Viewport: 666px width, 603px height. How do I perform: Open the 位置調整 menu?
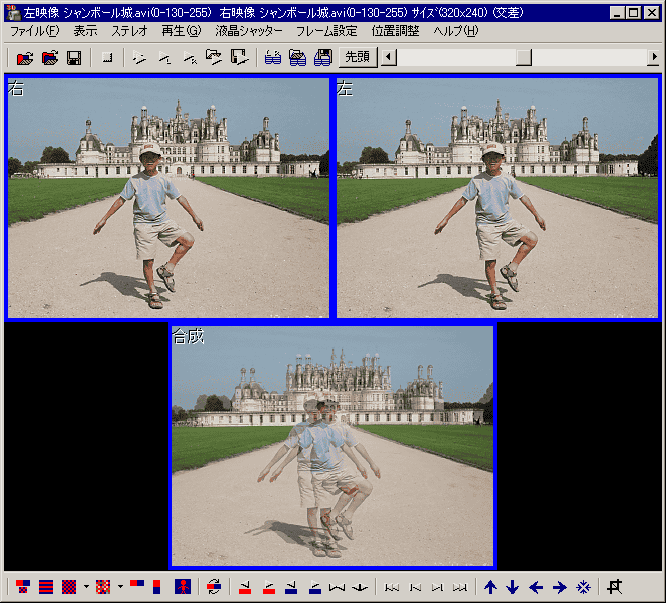(395, 31)
